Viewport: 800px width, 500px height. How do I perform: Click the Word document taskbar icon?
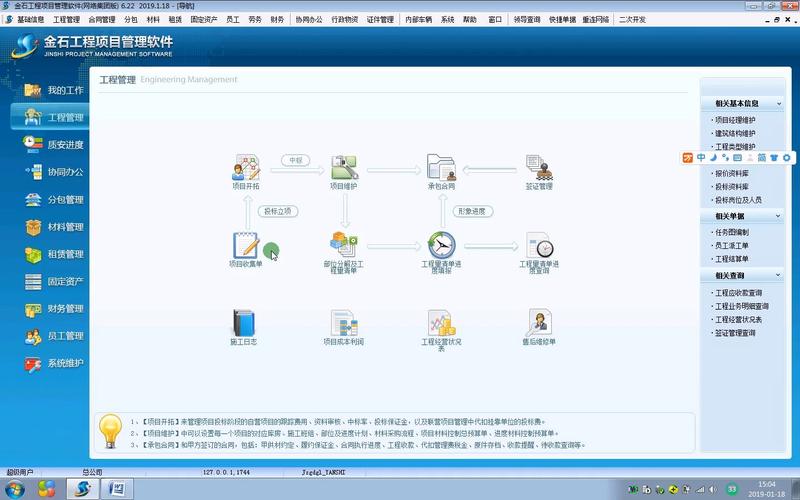(x=117, y=489)
